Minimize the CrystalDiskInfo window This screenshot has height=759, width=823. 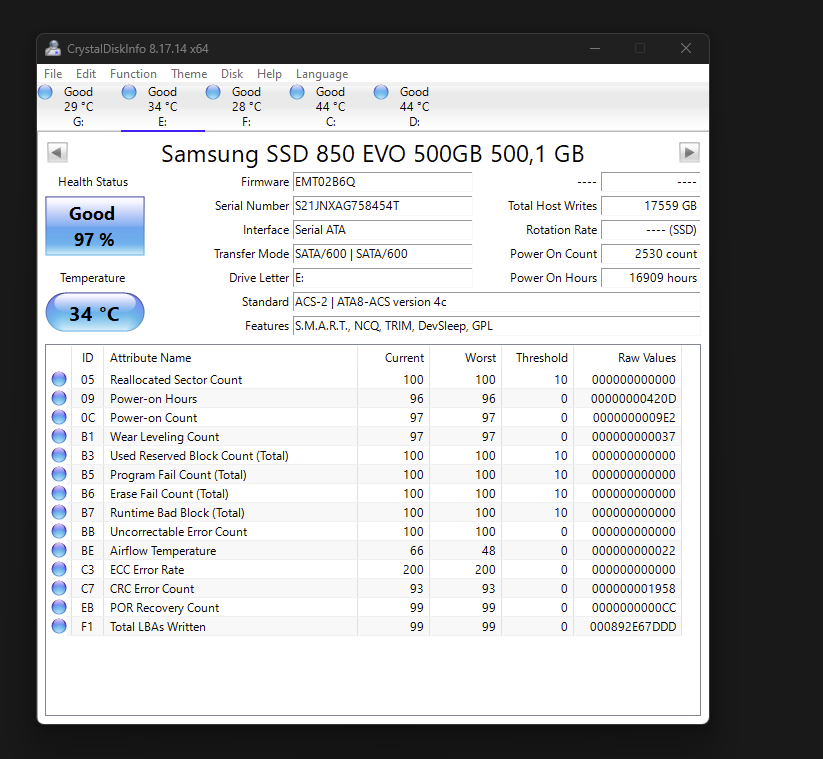coord(595,48)
